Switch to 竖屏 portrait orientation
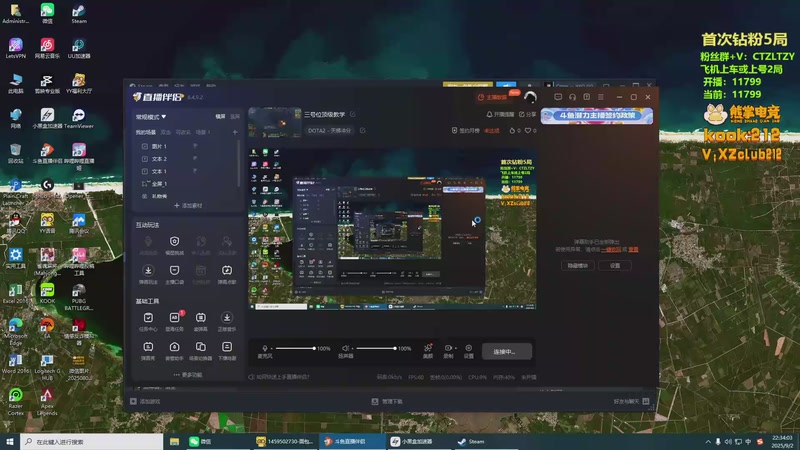This screenshot has height=450, width=800. 235,117
